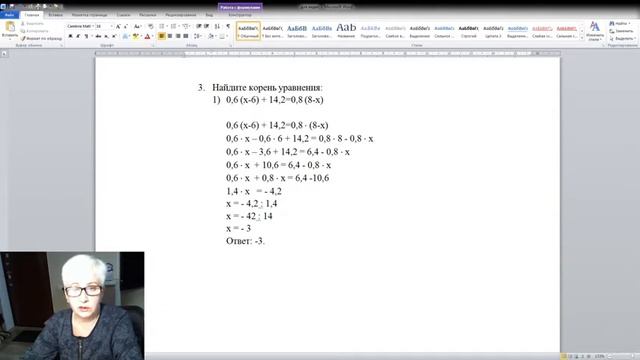
Task: Decrease font size with shrink font icon
Action: [x=126, y=26]
